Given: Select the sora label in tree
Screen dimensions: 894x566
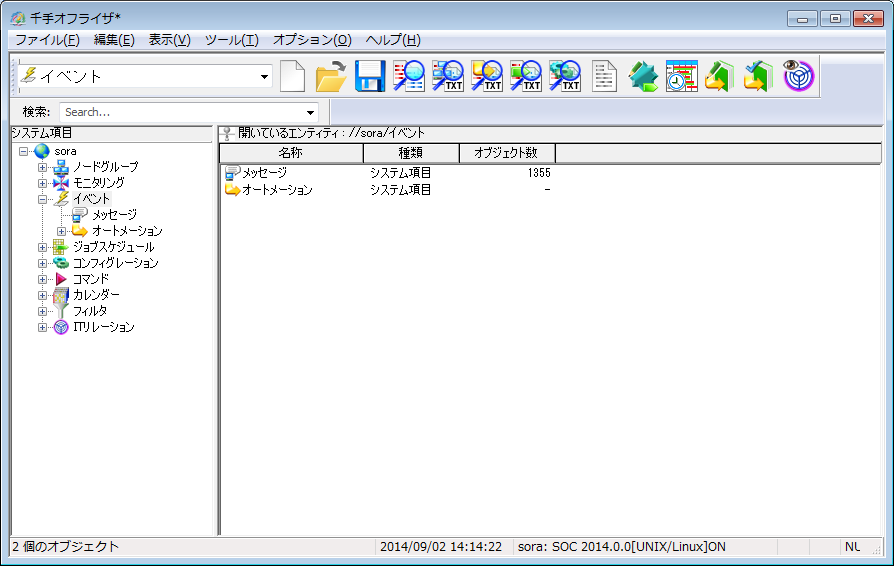Looking at the screenshot, I should point(65,152).
